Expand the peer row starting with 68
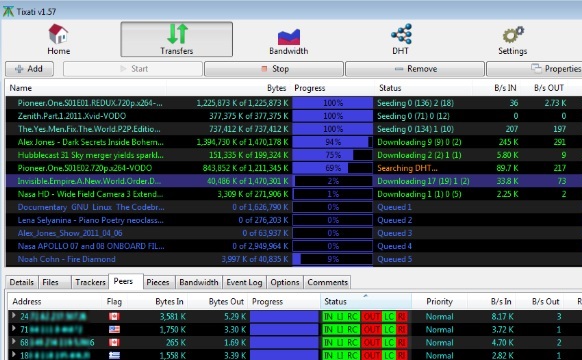This screenshot has width=582, height=360. point(14,341)
